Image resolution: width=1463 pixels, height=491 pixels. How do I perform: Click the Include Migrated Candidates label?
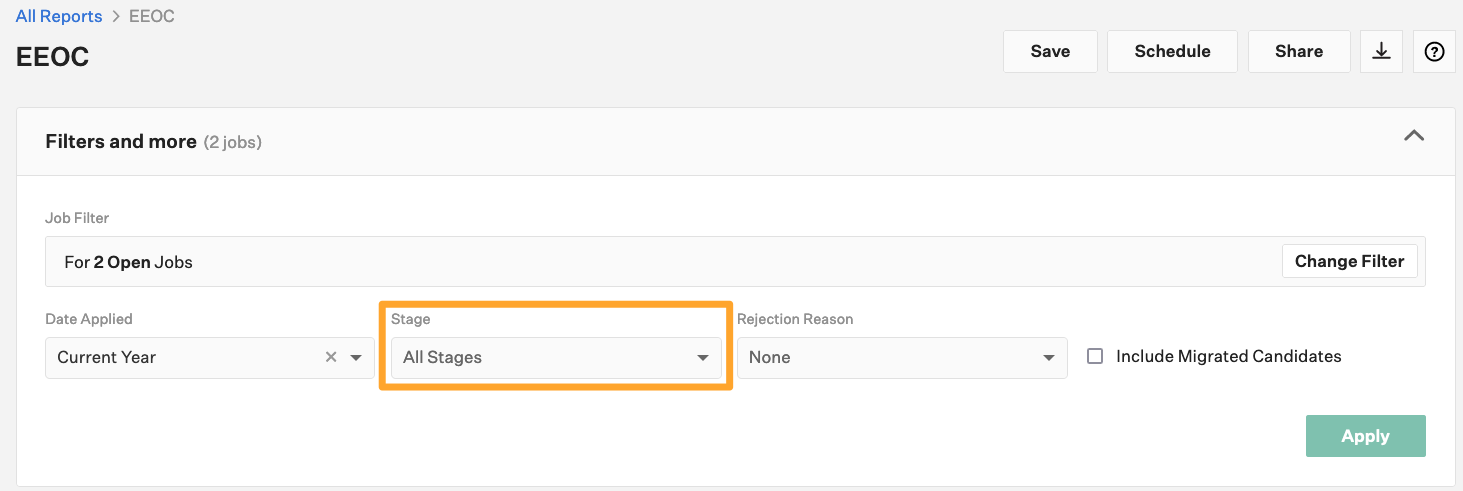1229,356
